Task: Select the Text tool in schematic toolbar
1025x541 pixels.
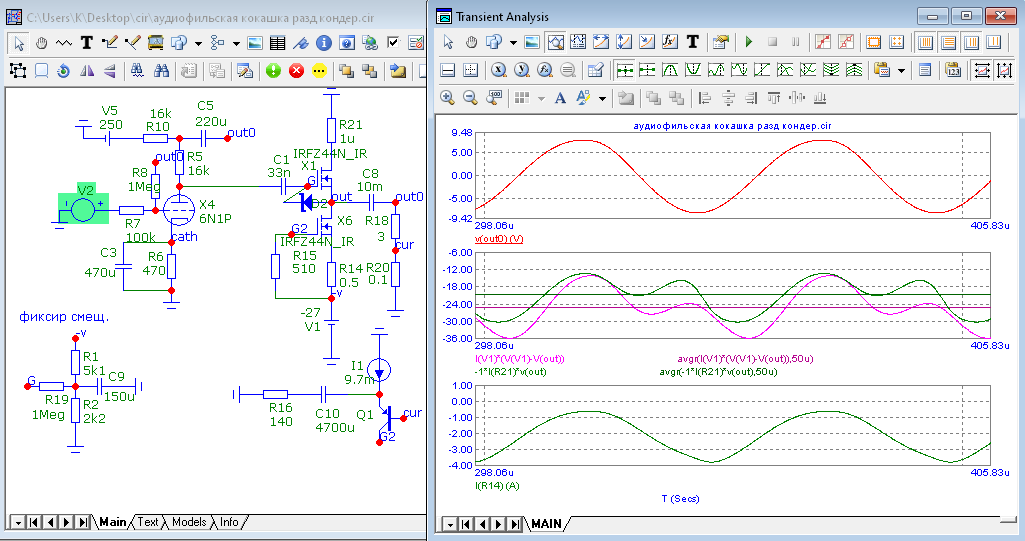Action: point(87,43)
